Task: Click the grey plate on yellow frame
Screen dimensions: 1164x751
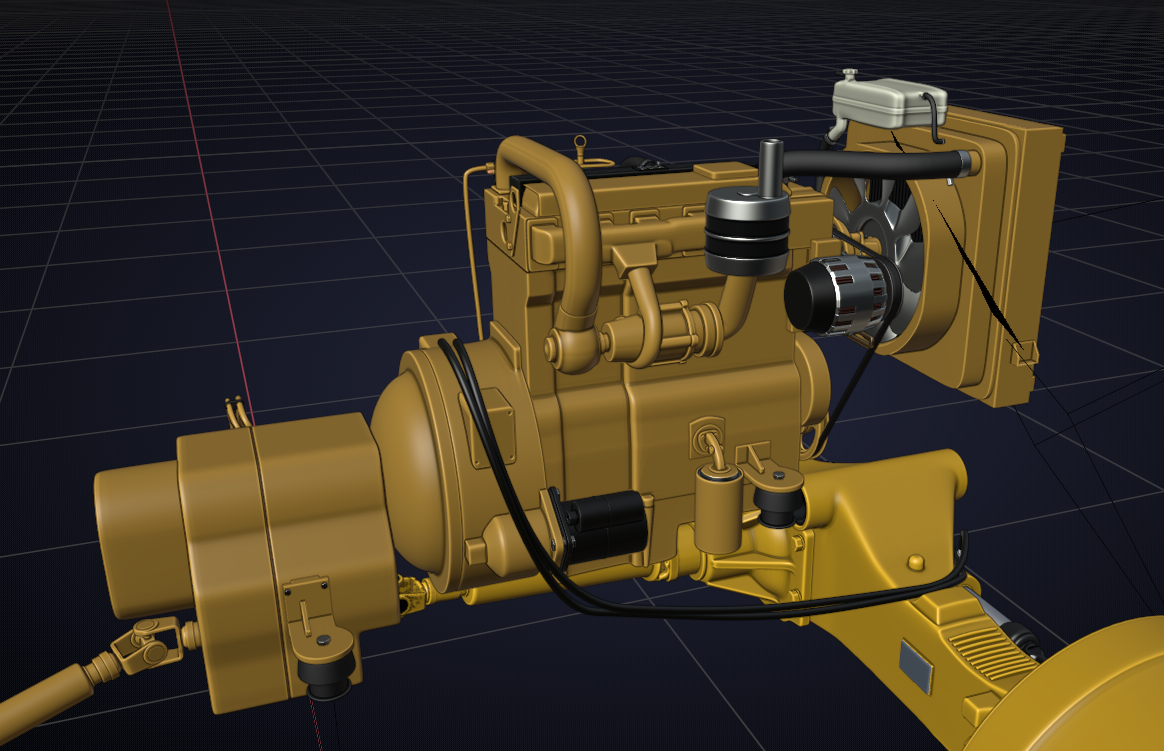Action: coord(915,666)
